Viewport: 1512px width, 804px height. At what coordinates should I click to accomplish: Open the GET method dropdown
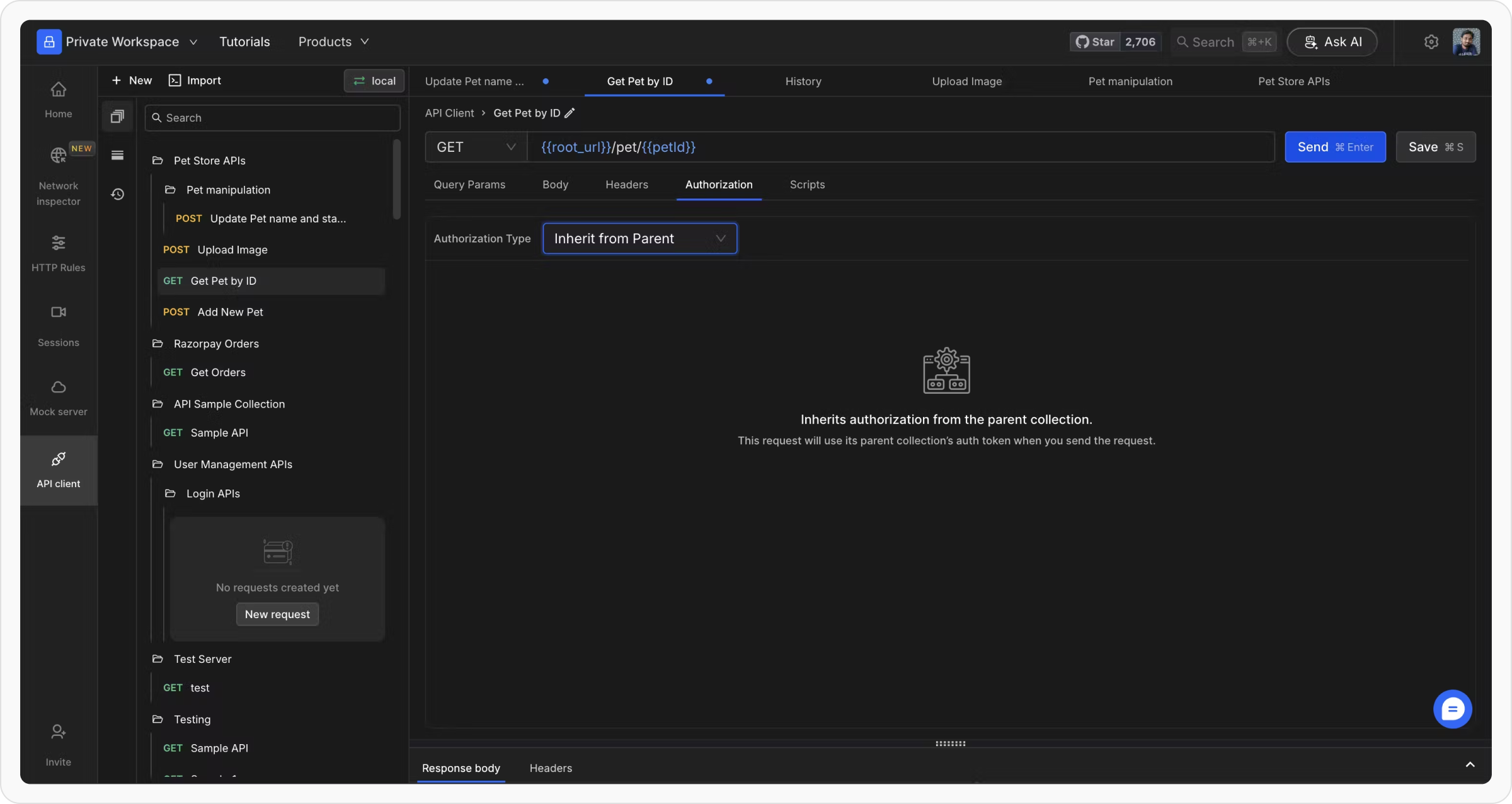pos(476,147)
